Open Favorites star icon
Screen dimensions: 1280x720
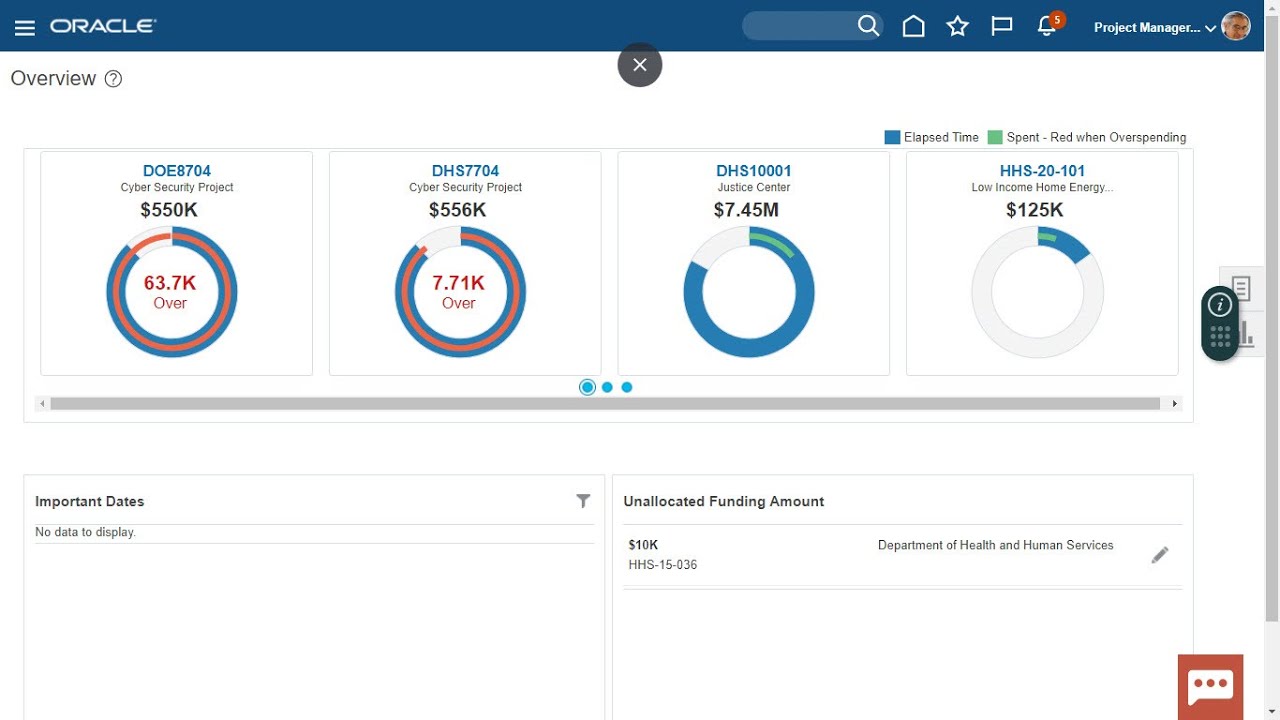pyautogui.click(x=958, y=26)
